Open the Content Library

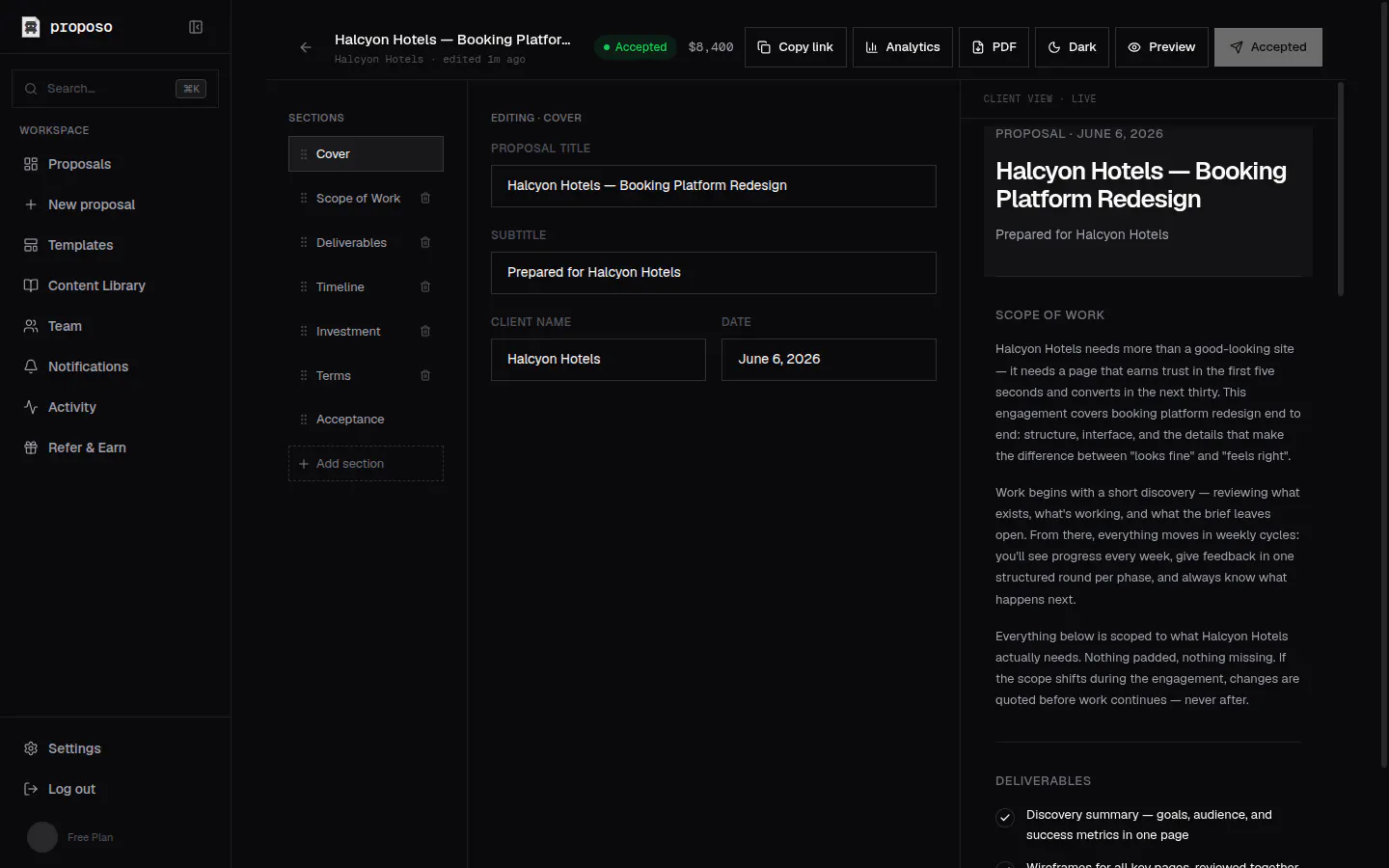[x=116, y=285]
